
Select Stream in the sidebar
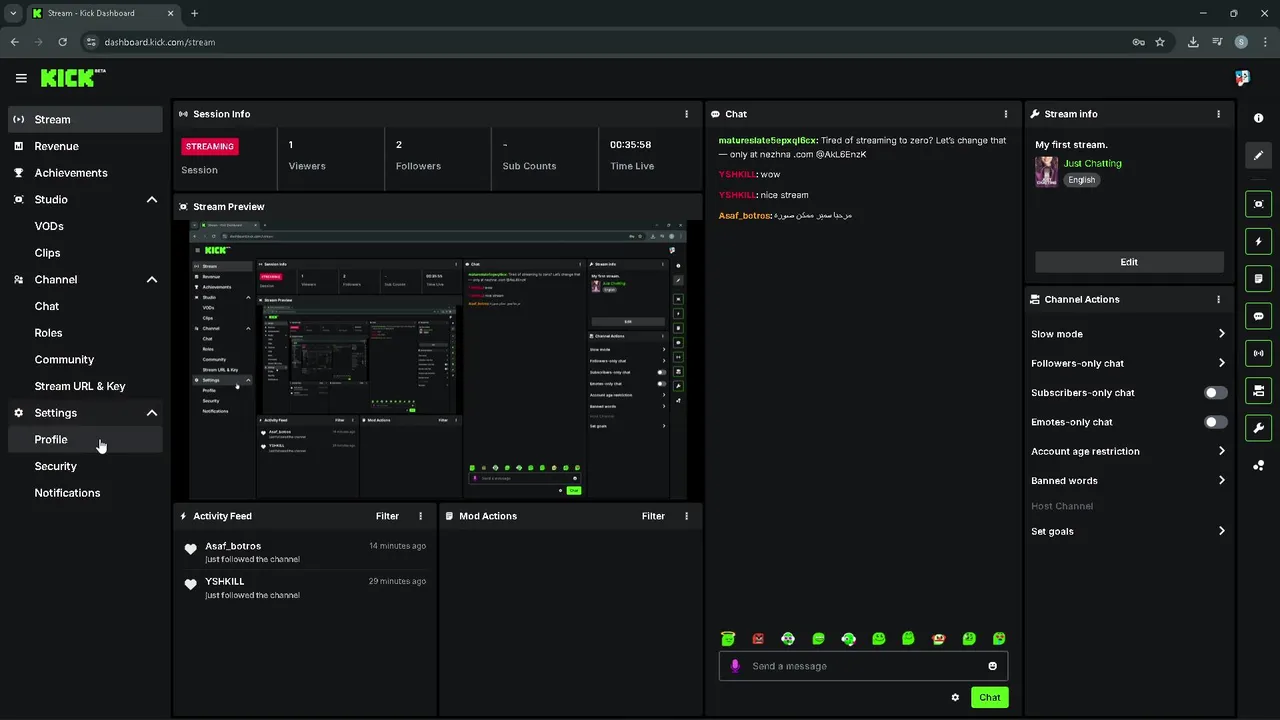pyautogui.click(x=85, y=119)
